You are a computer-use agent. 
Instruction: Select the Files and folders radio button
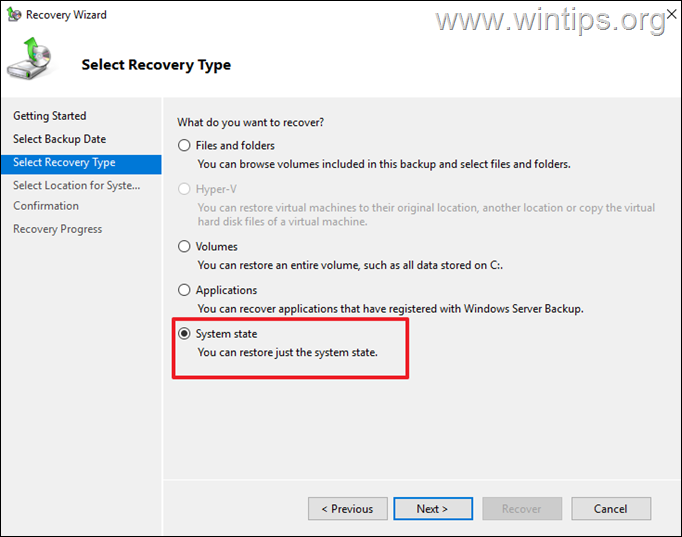coord(184,146)
